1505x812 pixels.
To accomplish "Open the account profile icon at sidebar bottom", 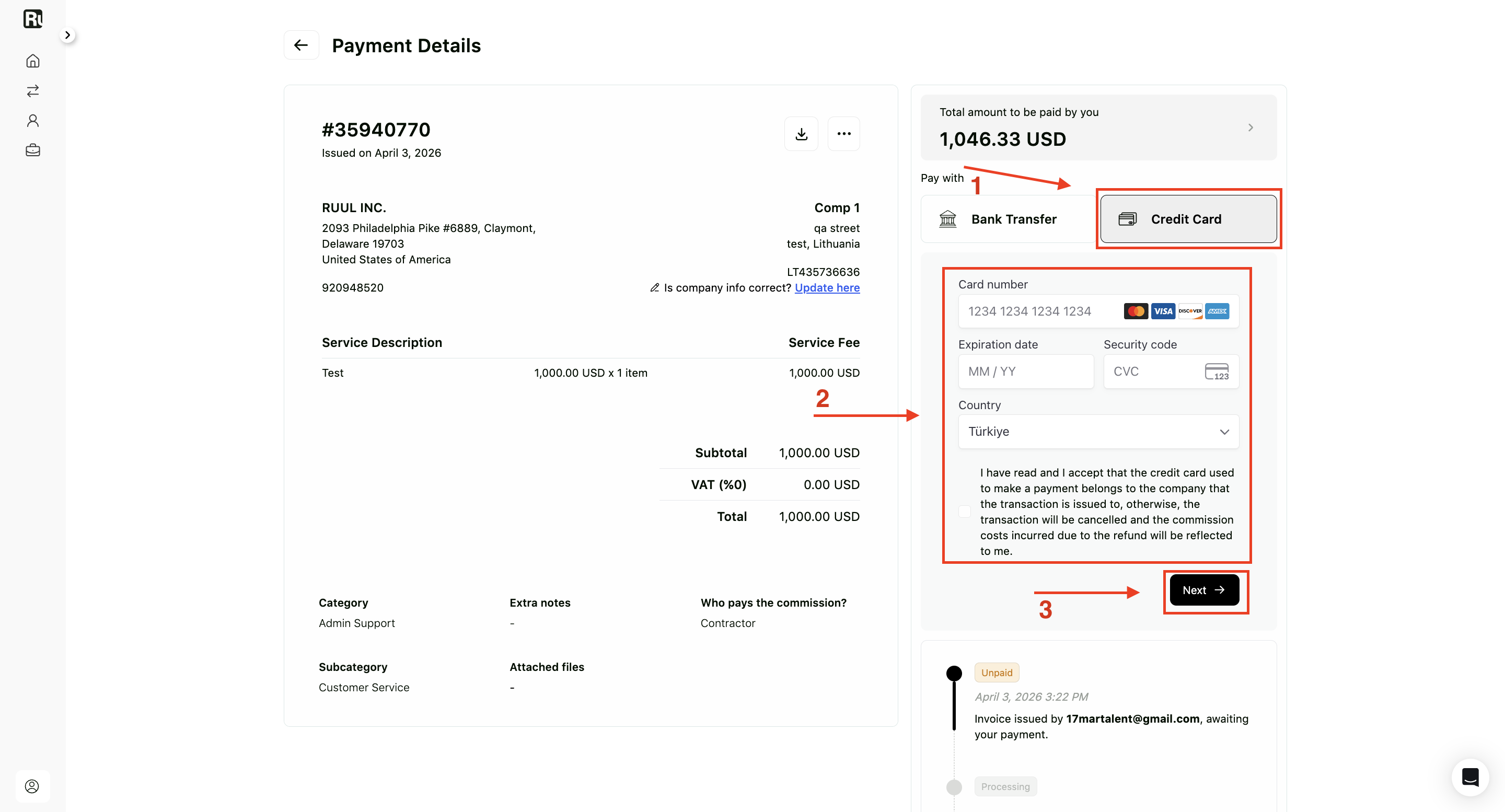I will (x=32, y=786).
